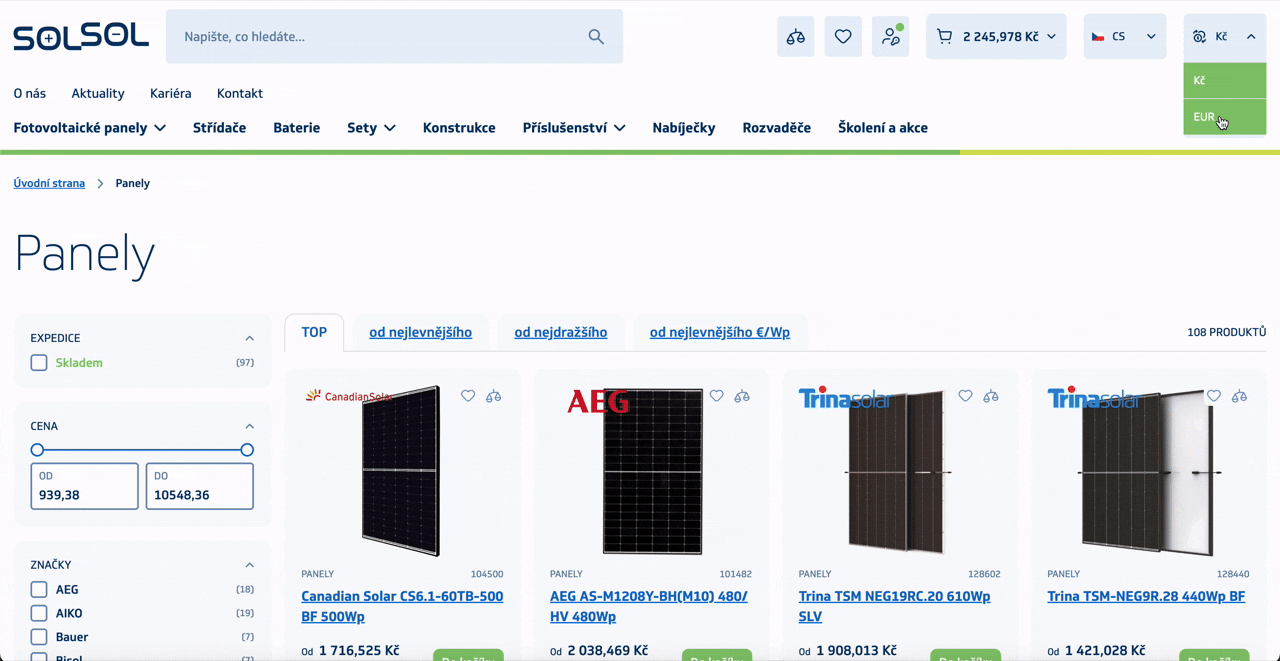Expand the Sety menu
The width and height of the screenshot is (1280, 661).
tap(372, 128)
